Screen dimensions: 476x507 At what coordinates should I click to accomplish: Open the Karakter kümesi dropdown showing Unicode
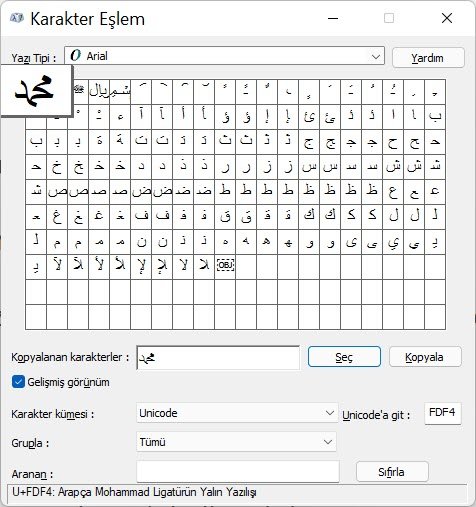237,413
